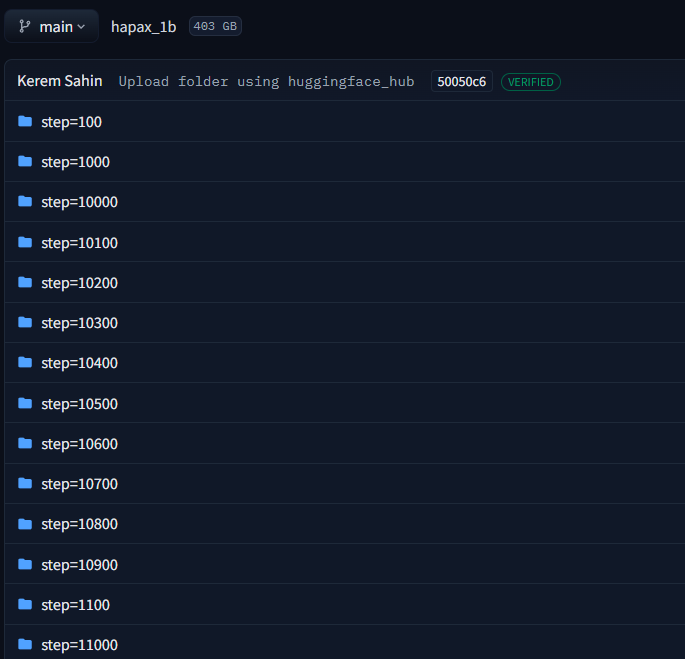Open the step=10600 folder

point(79,443)
